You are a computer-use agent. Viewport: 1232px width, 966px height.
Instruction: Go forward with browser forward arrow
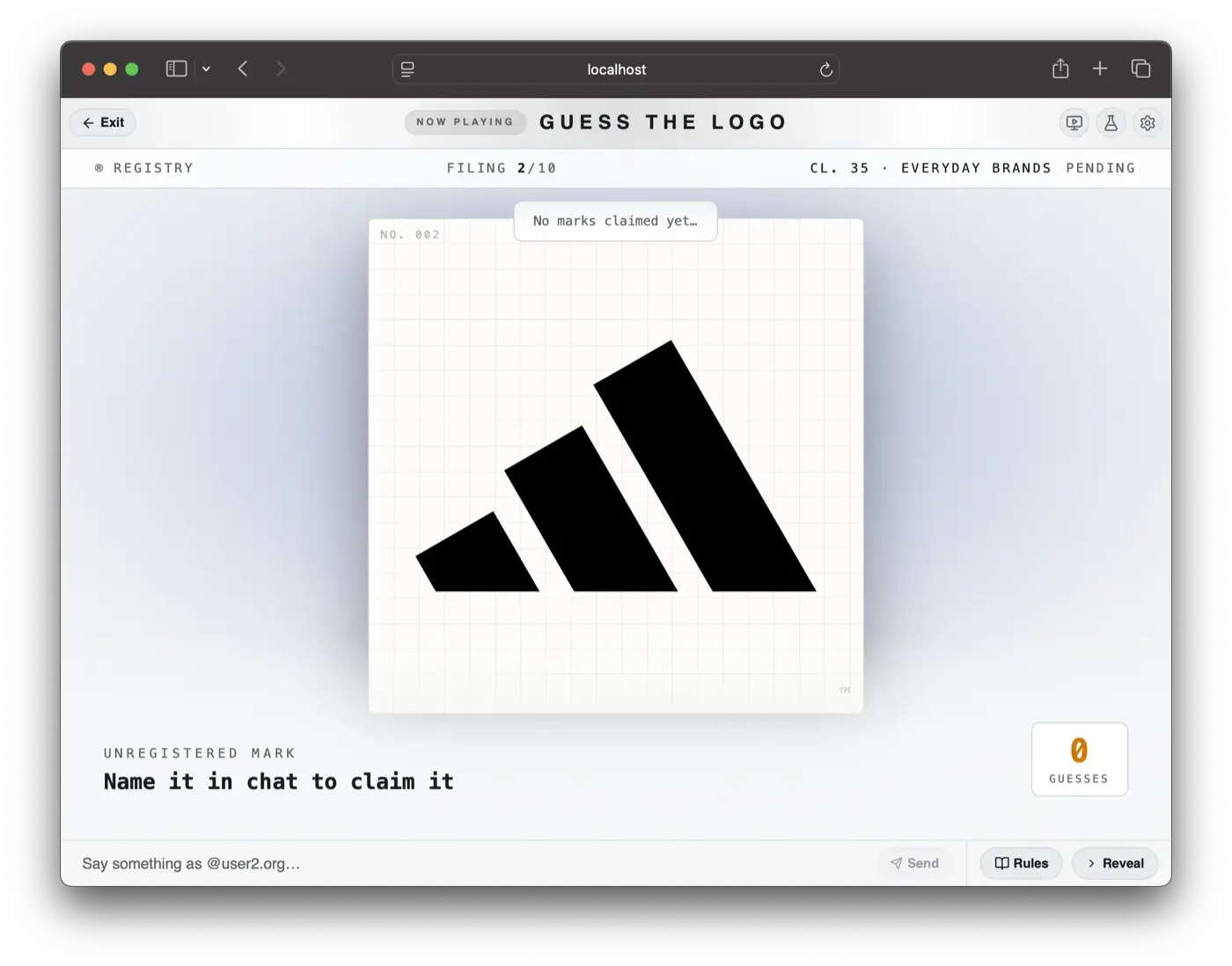coord(281,69)
